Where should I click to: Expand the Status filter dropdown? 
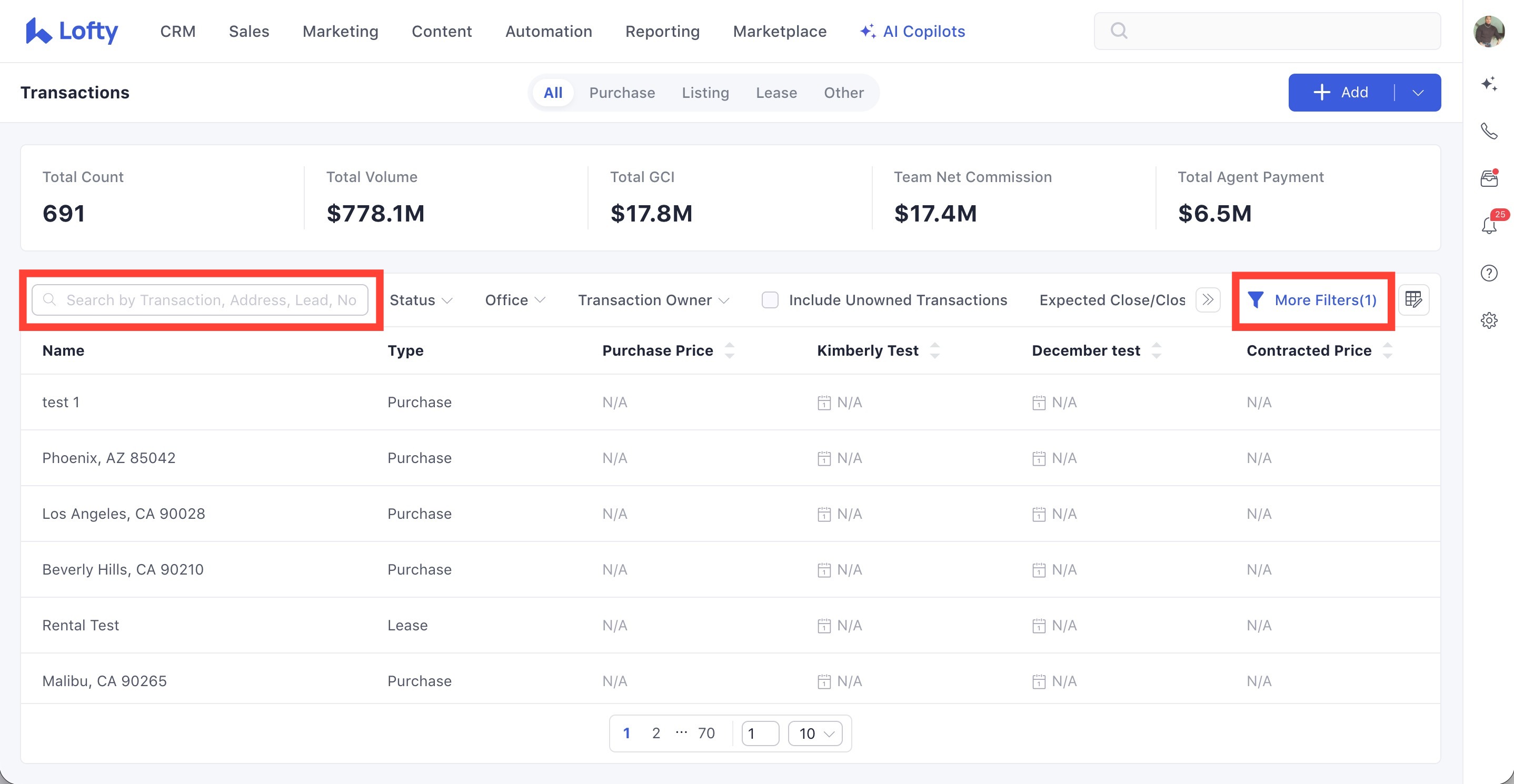(x=421, y=300)
